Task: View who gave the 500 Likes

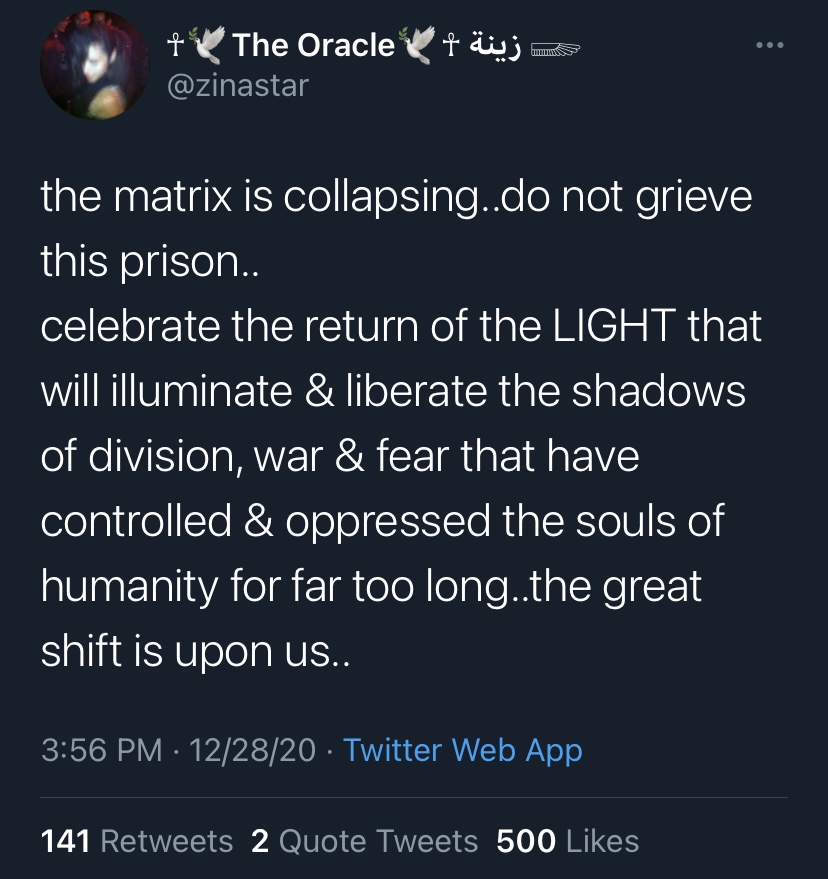Action: click(567, 841)
